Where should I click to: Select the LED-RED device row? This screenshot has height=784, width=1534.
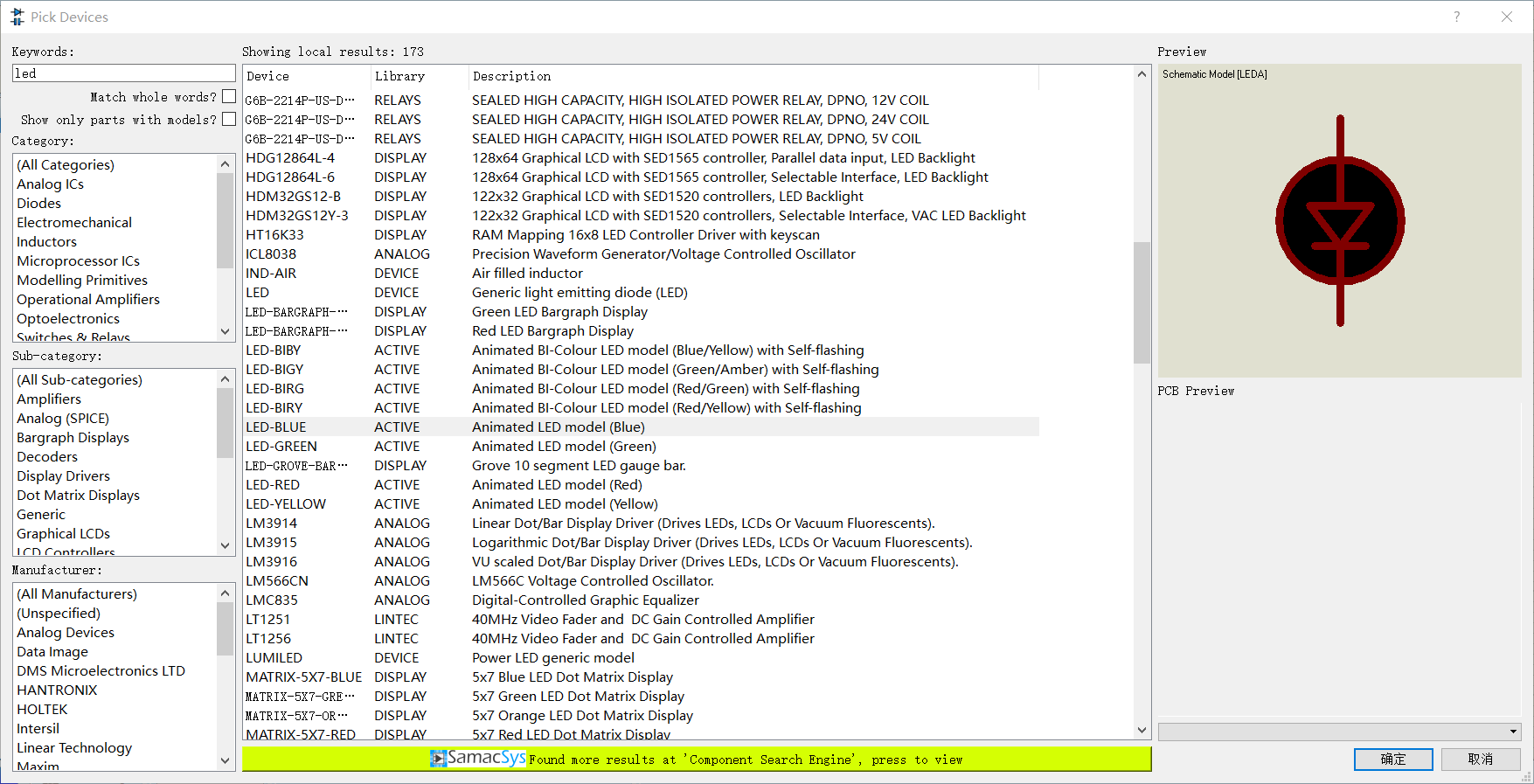pyautogui.click(x=642, y=484)
